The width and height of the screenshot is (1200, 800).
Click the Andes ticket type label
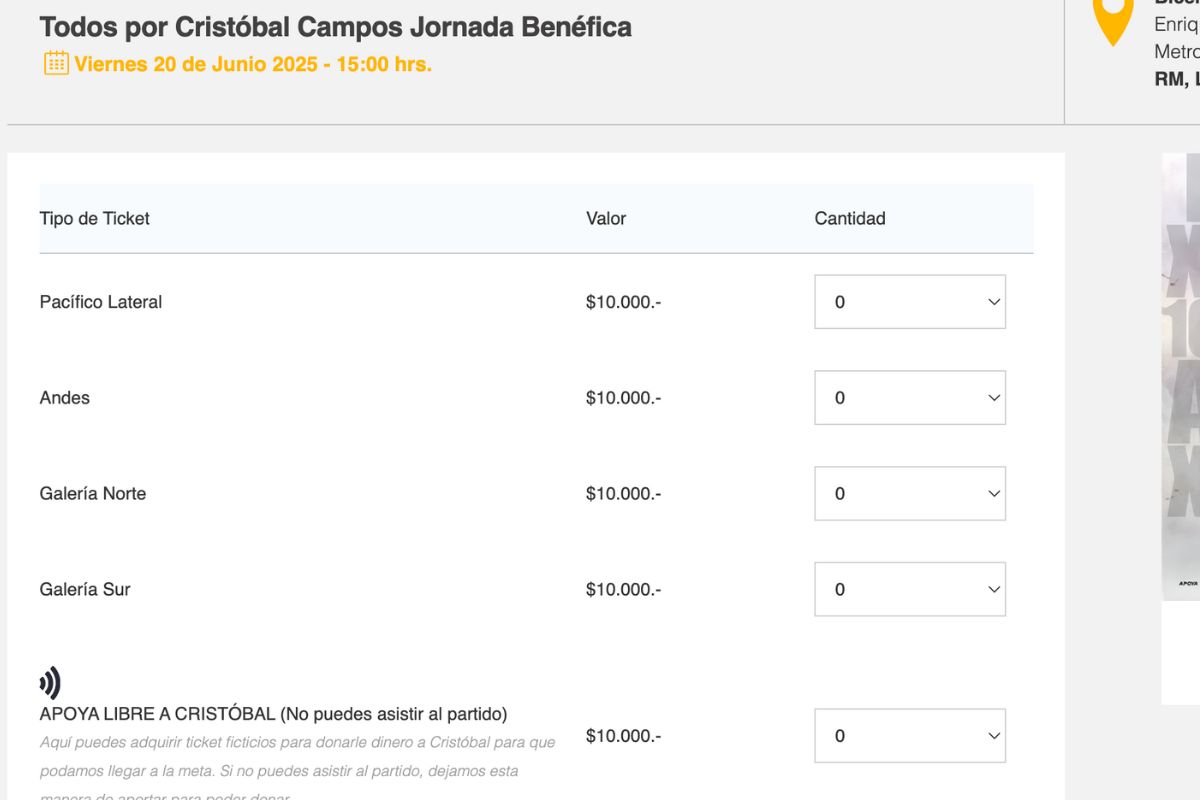click(65, 398)
